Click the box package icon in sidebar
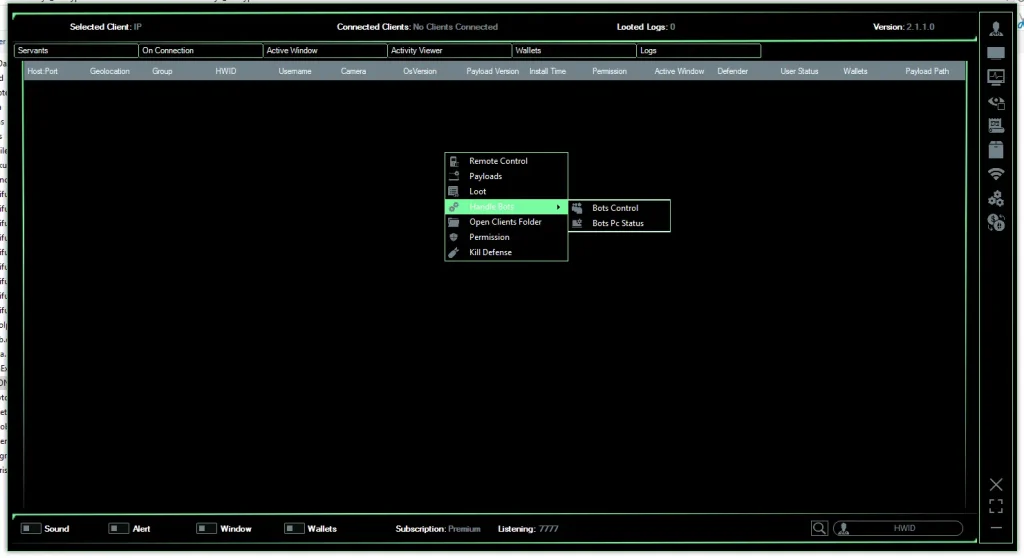The image size is (1024, 558). pyautogui.click(x=996, y=150)
